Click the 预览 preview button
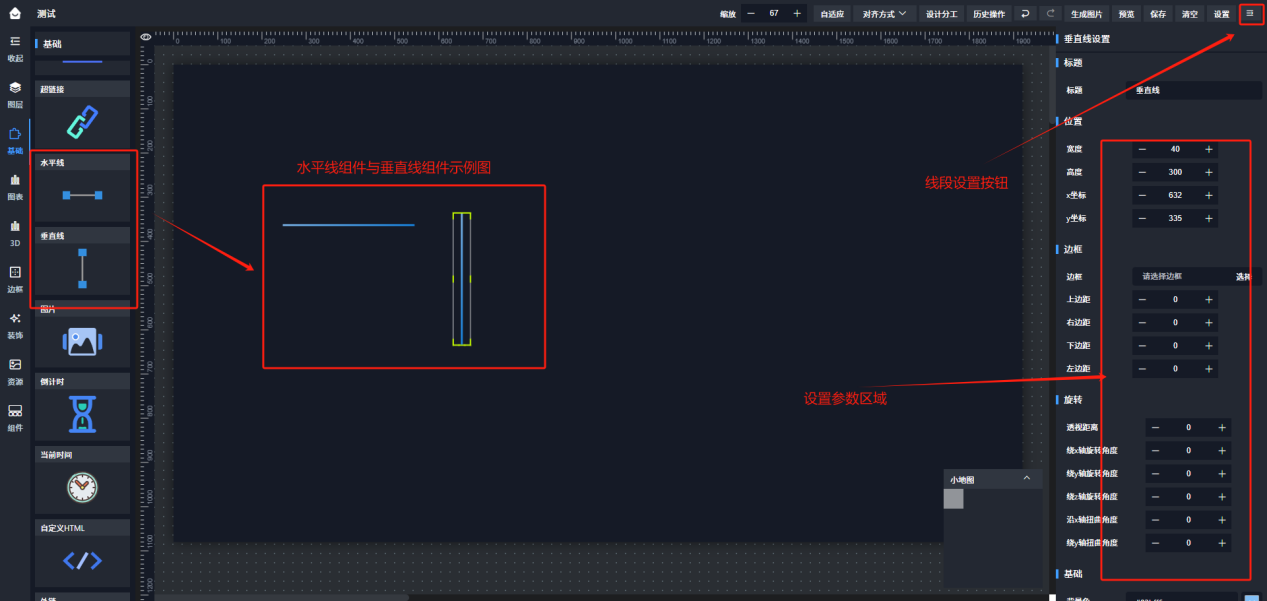This screenshot has height=601, width=1267. click(x=1126, y=14)
